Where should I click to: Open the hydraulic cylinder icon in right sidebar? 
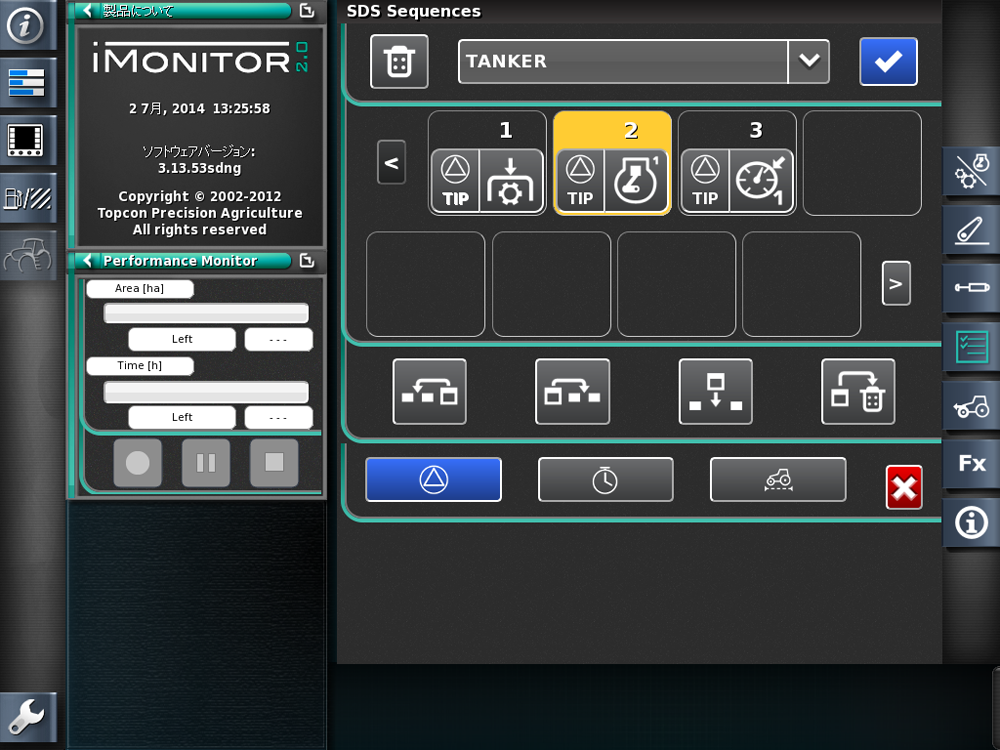[x=971, y=288]
